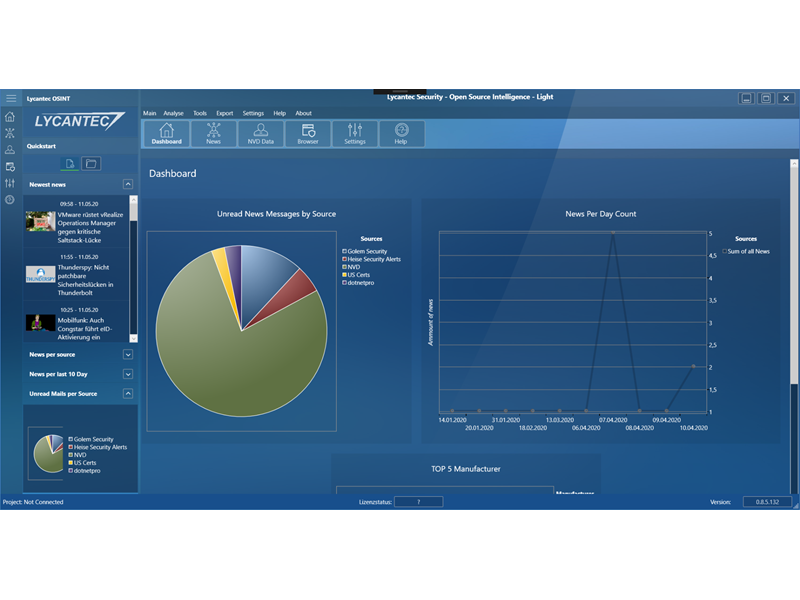Click Golem Security in sidebar Unread Mails legend
This screenshot has height=600, width=800.
pos(91,439)
